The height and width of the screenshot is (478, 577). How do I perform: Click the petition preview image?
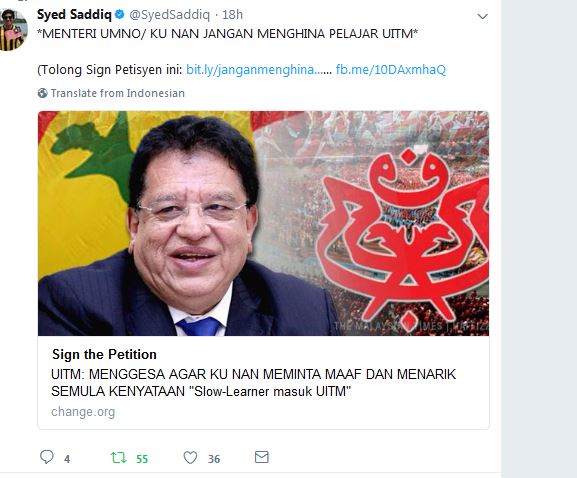263,223
